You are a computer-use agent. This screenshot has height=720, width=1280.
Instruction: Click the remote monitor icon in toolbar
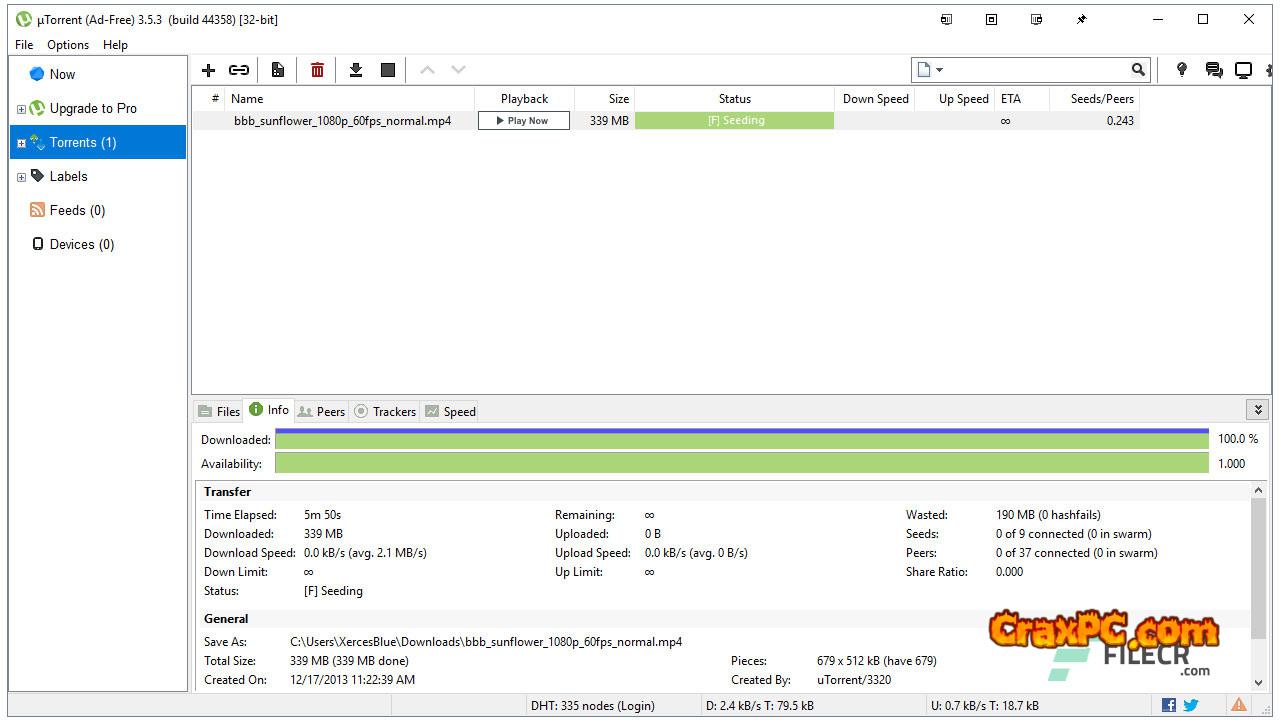click(x=1243, y=70)
